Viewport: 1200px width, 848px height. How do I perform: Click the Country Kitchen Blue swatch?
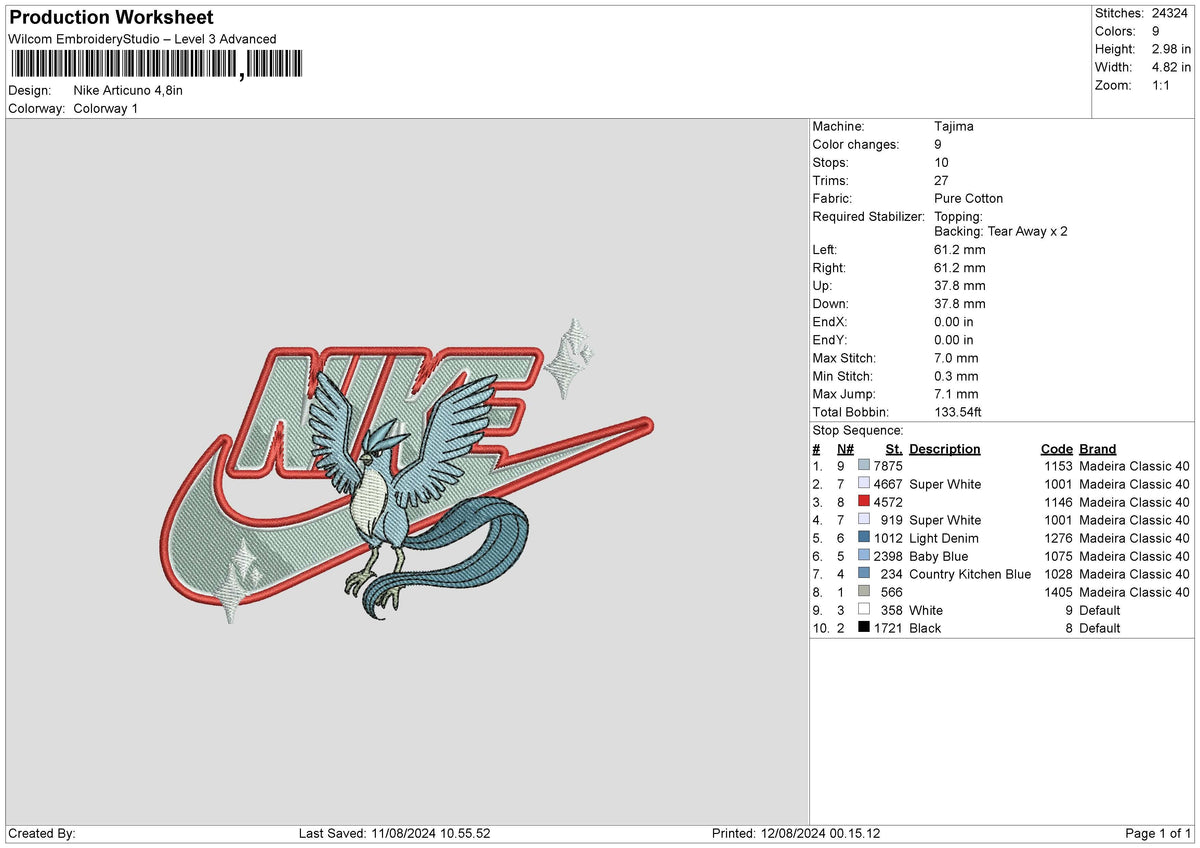point(864,574)
